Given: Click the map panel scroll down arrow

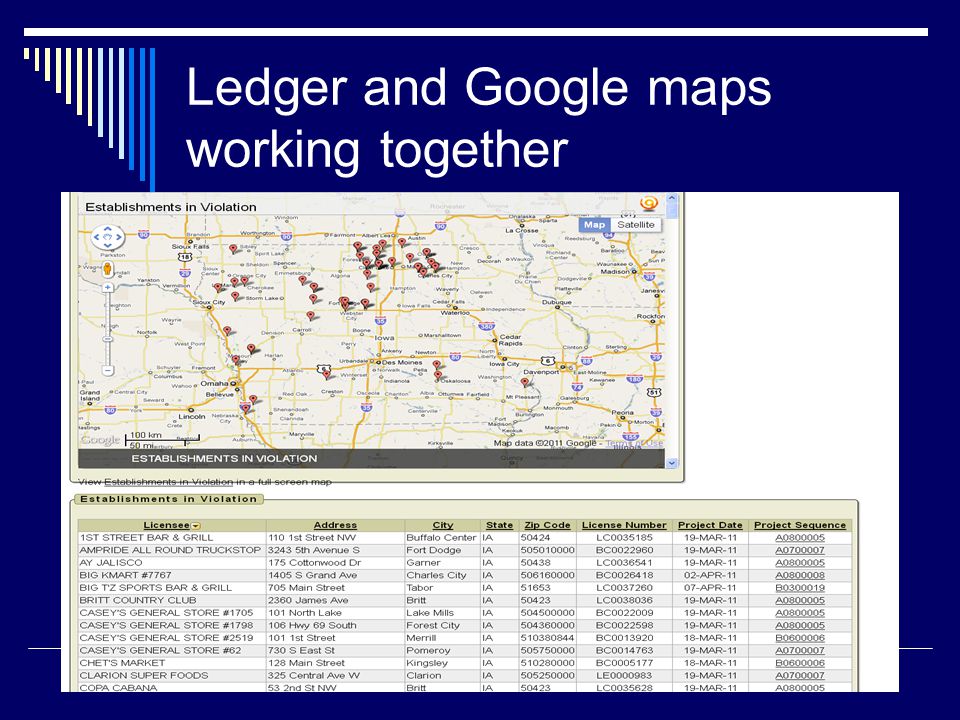Looking at the screenshot, I should 672,463.
